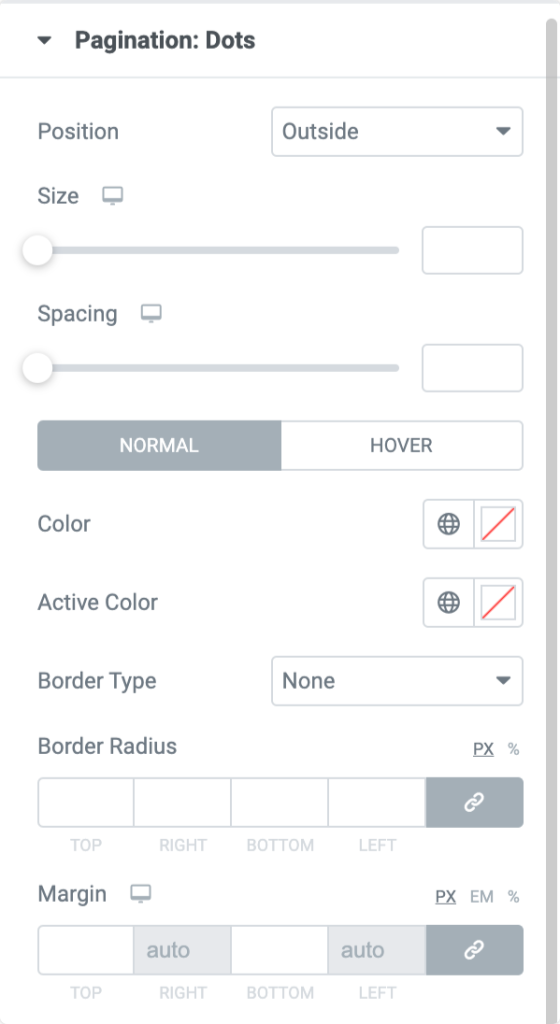The width and height of the screenshot is (560, 1024).
Task: Click the responsive device icon next to Spacing
Action: point(151,313)
